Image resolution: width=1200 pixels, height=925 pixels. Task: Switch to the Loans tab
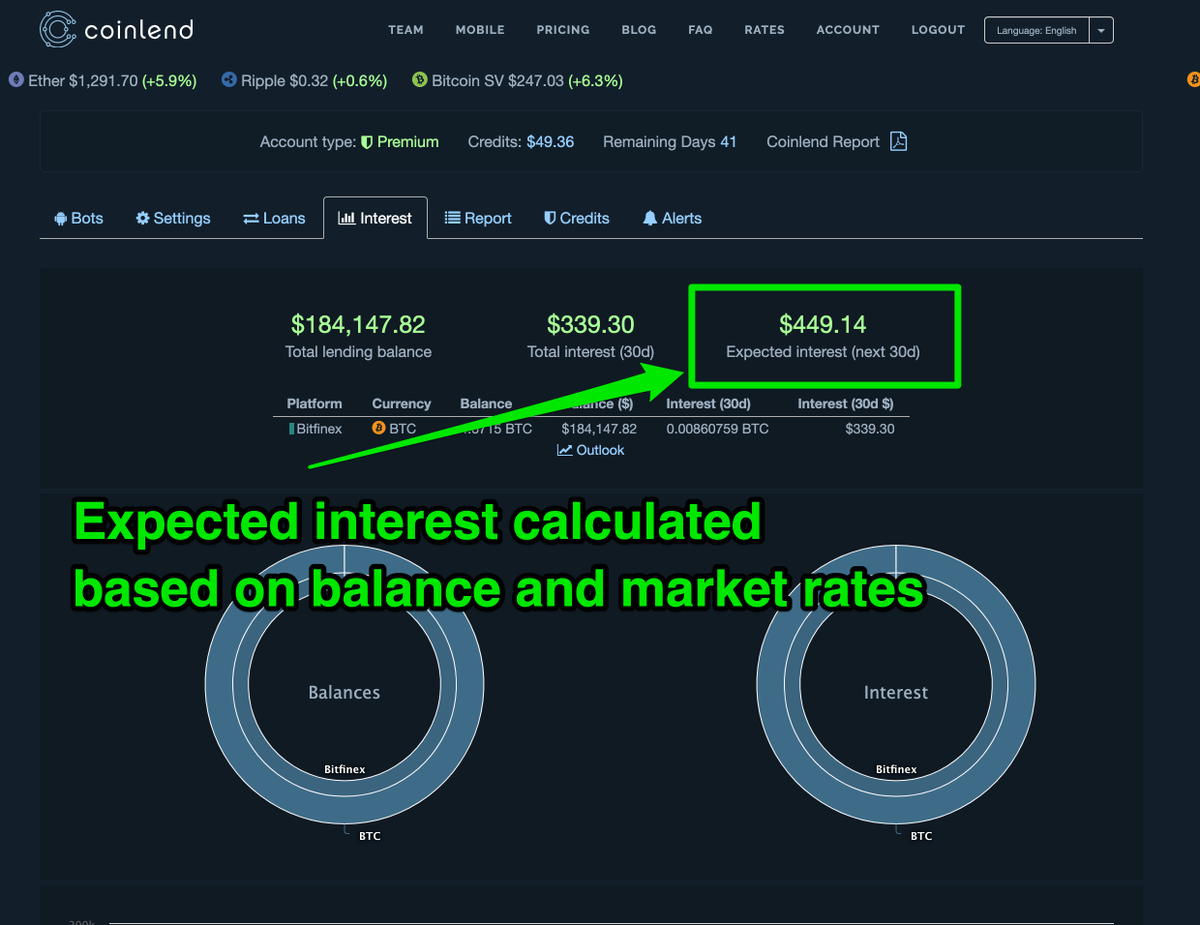click(x=274, y=218)
